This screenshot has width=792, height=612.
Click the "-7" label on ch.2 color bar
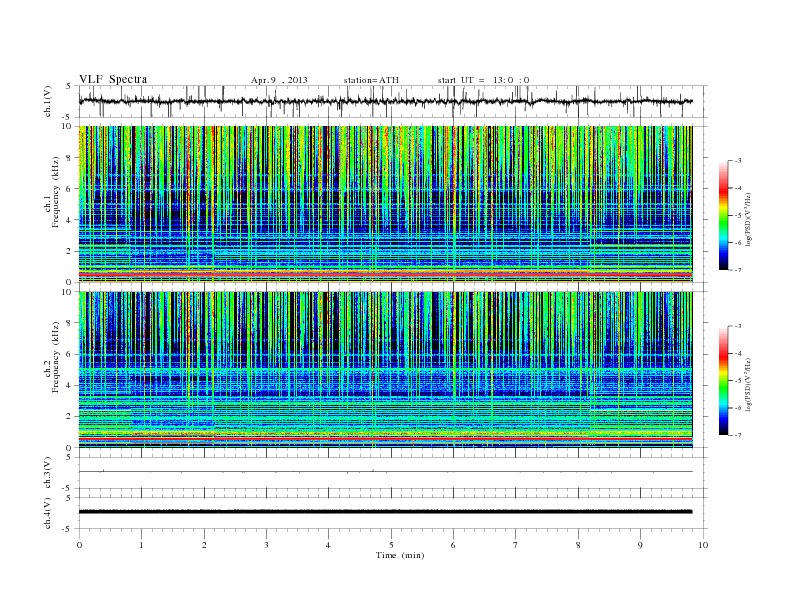(738, 435)
